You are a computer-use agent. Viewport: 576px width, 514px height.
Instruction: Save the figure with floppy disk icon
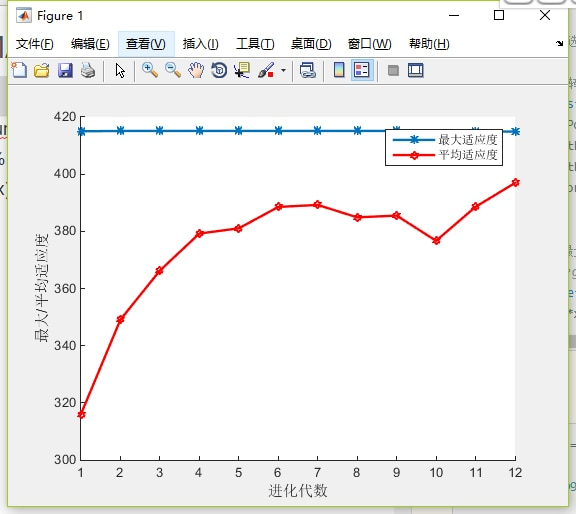tap(65, 70)
